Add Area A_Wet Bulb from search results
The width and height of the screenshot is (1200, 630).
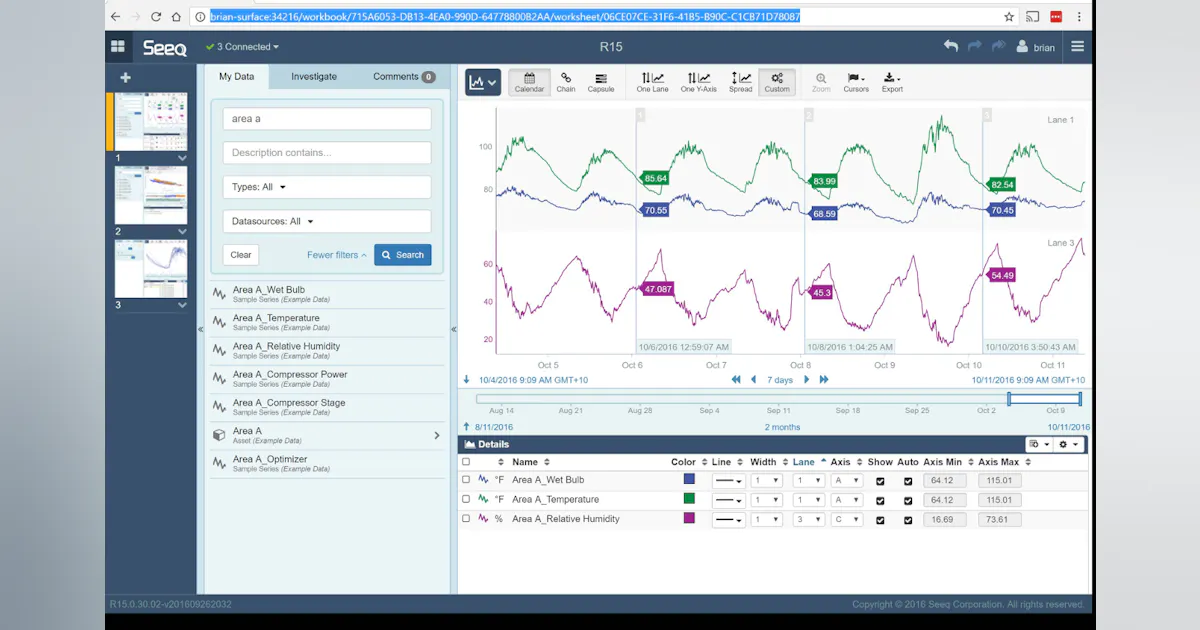coord(327,294)
